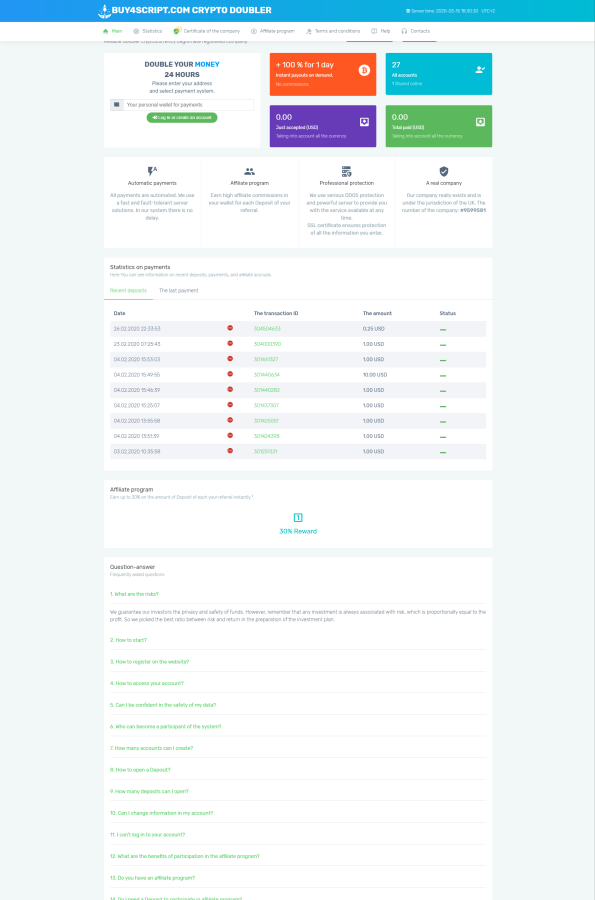Click red icon in 04.02.2020 15:46:39 row
The image size is (595, 900).
pyautogui.click(x=230, y=389)
